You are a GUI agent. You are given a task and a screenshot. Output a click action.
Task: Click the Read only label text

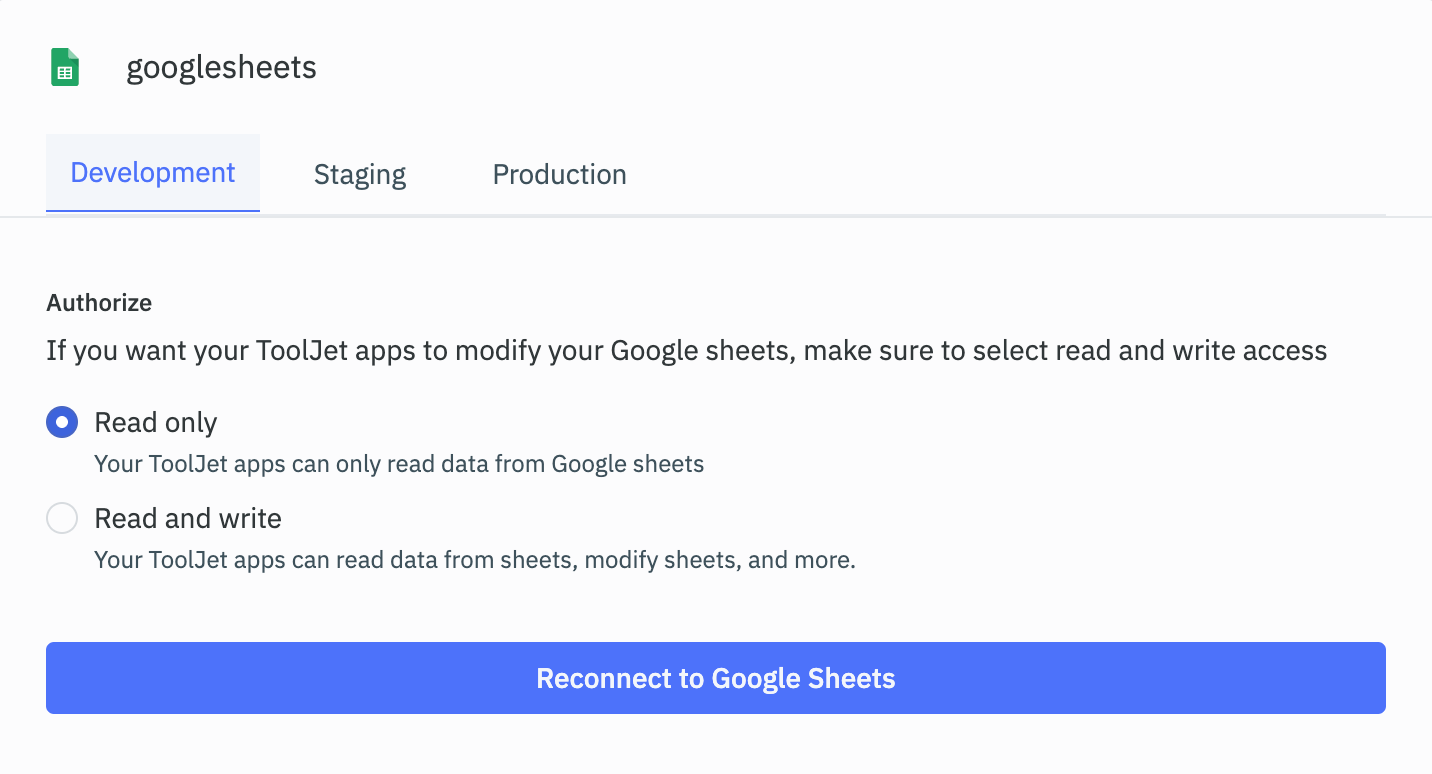155,422
